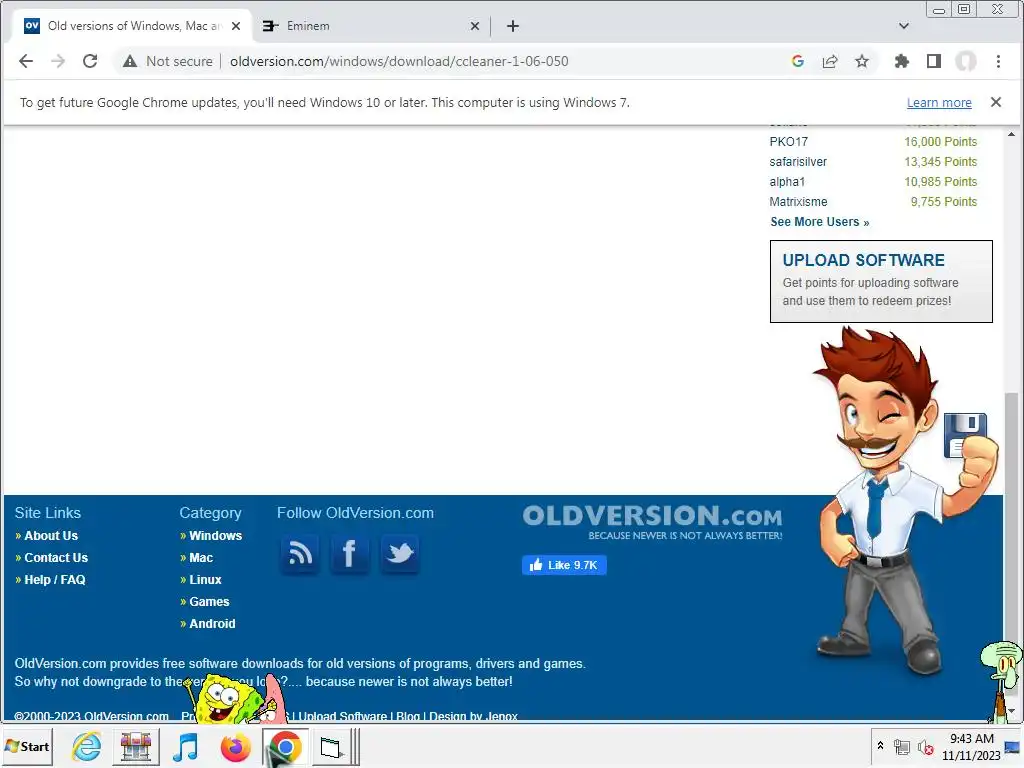The height and width of the screenshot is (768, 1024).
Task: Open Design by Jenox footer link
Action: 473,716
